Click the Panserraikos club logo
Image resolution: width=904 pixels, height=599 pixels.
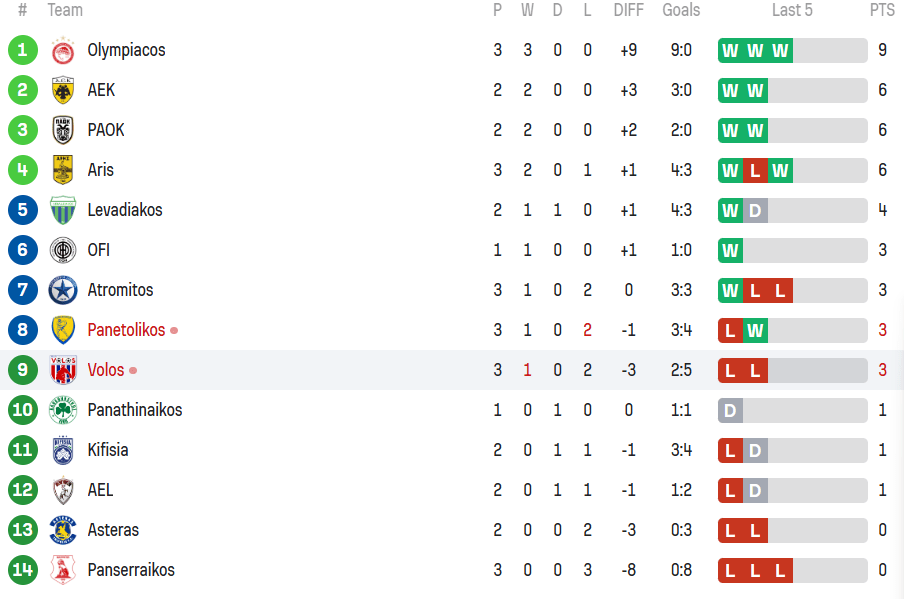click(x=63, y=570)
